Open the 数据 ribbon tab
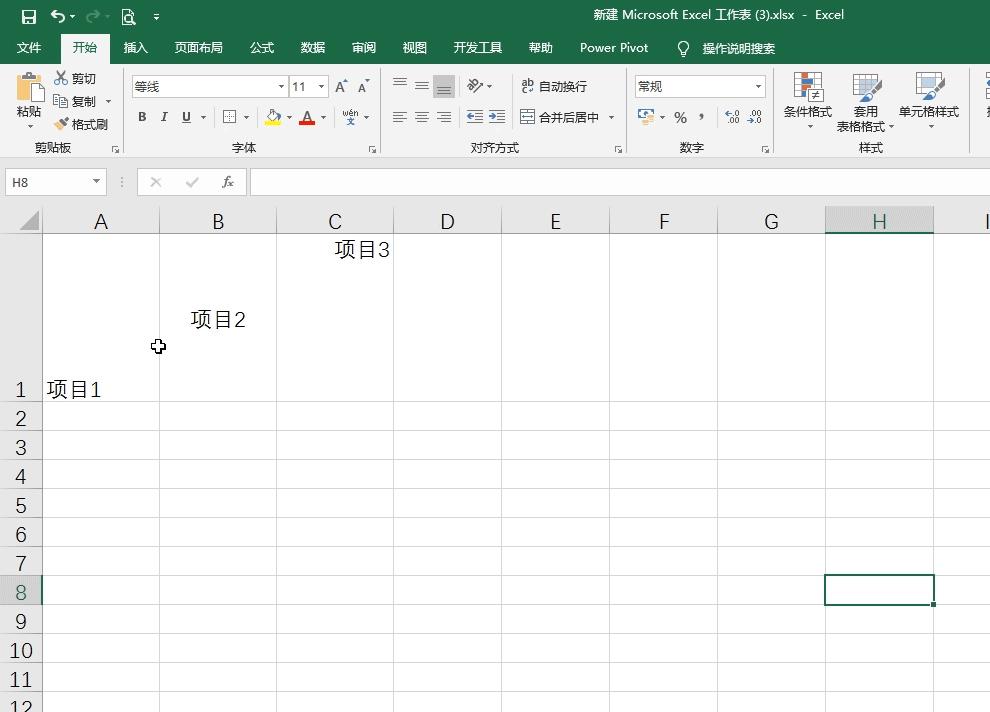Screen dimensions: 990x712 312,47
